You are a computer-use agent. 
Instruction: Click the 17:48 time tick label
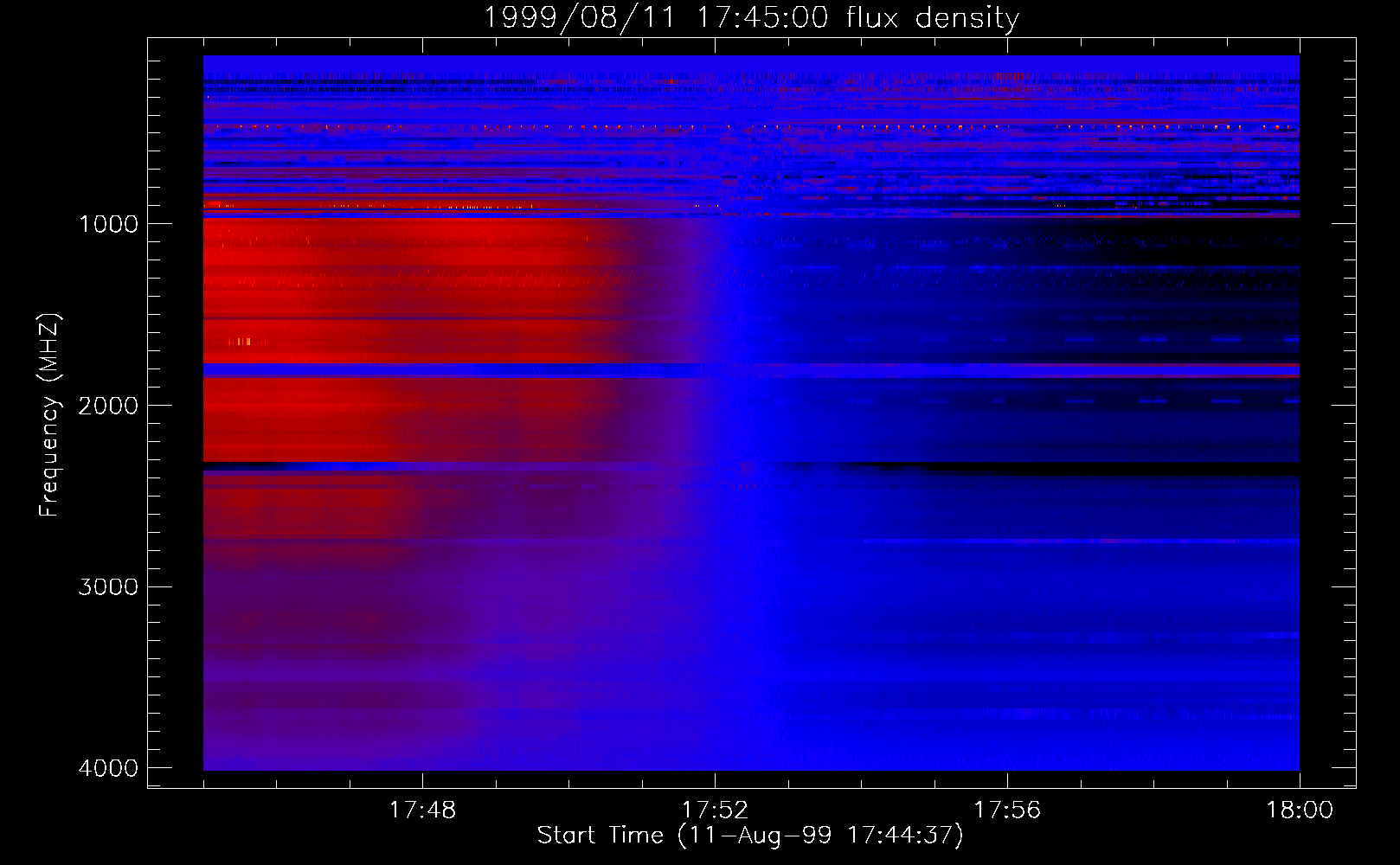(422, 810)
